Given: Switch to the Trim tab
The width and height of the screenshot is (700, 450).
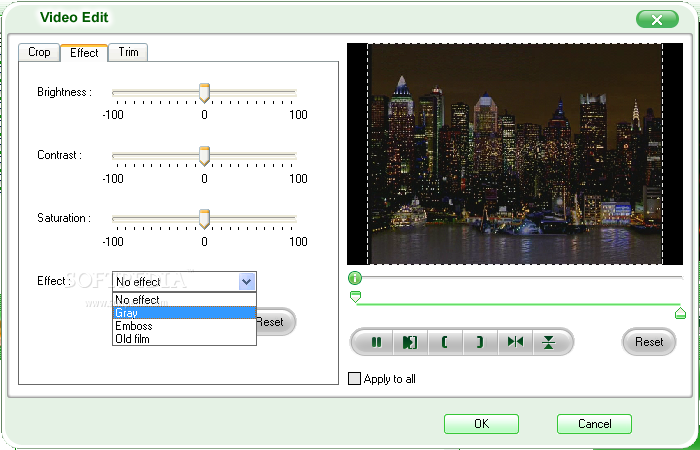Looking at the screenshot, I should point(128,52).
